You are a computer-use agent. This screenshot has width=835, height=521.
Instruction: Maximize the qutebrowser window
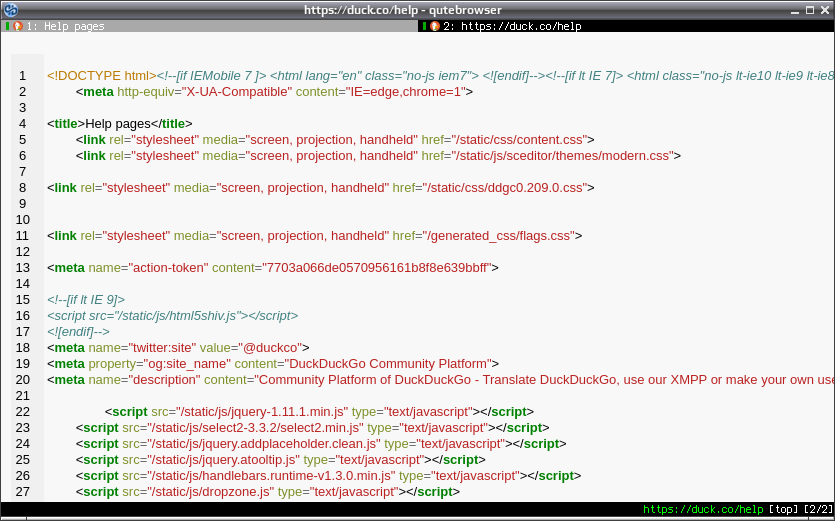pyautogui.click(x=809, y=10)
